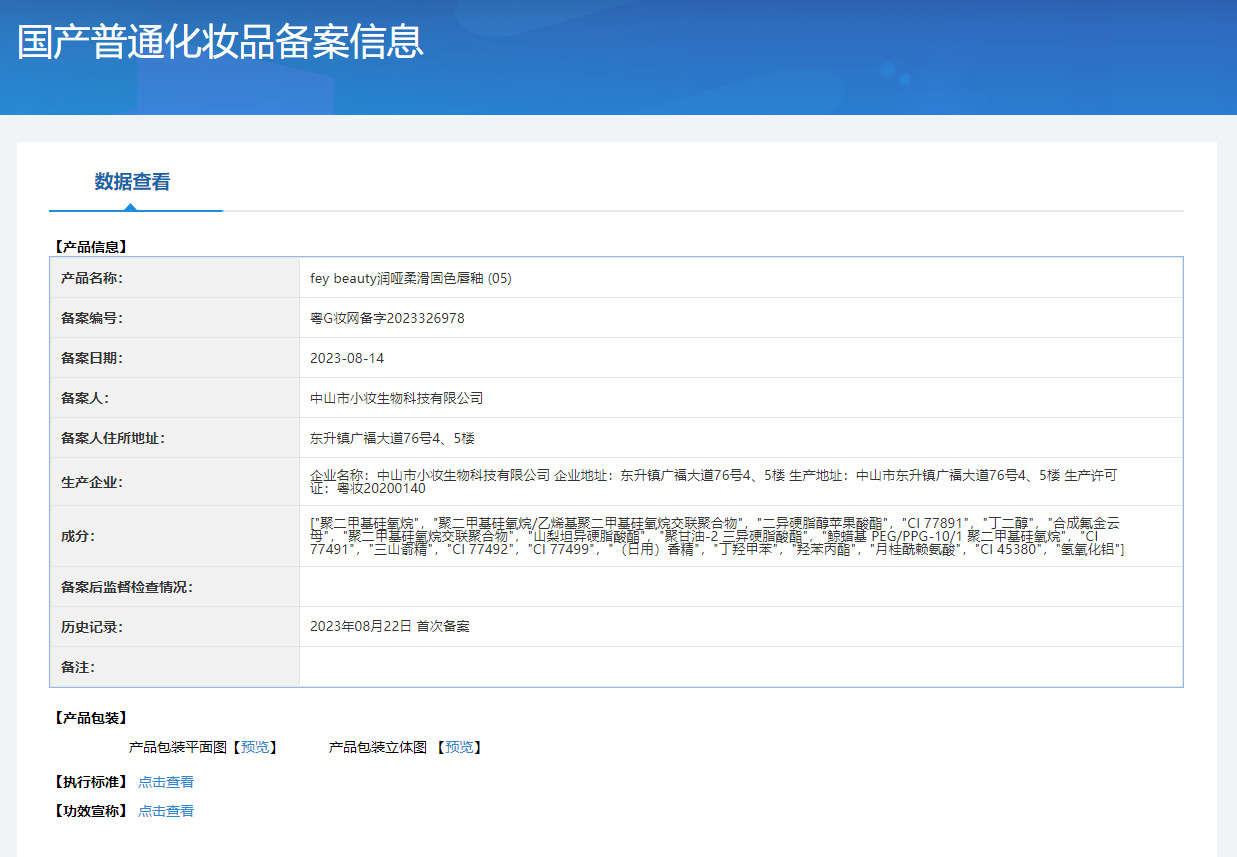Open 执行标准 via 点击查看
Screen dimensions: 1237x857
166,782
